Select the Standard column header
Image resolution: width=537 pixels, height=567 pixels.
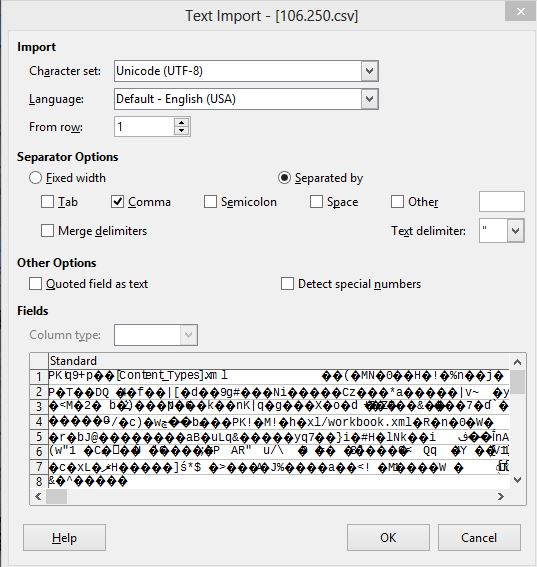278,361
